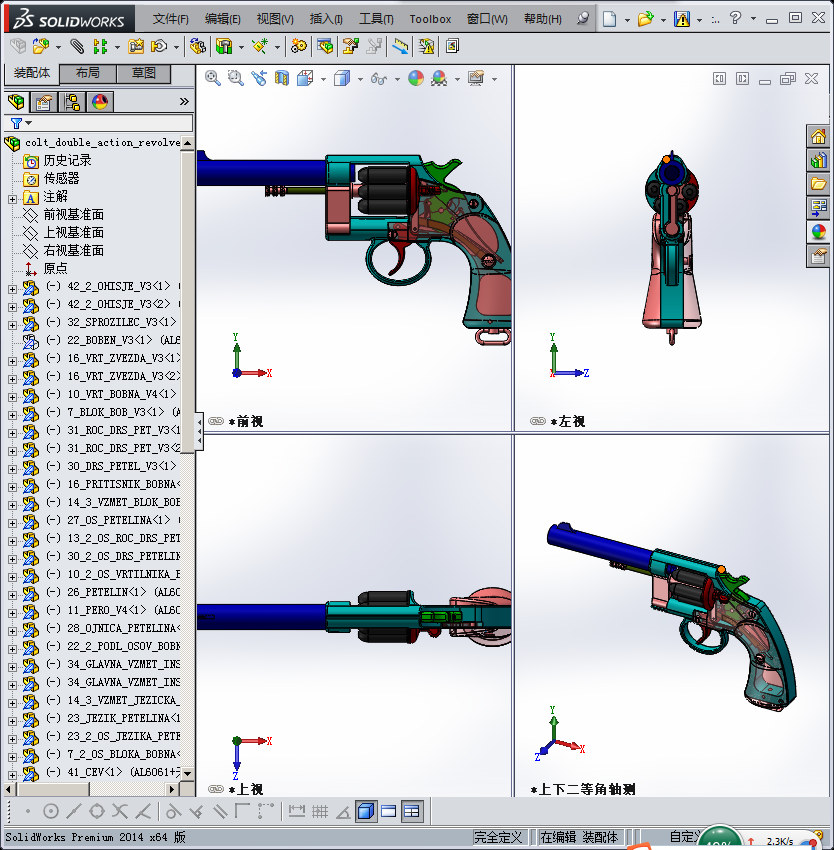Click the Help question mark icon
Image resolution: width=834 pixels, height=850 pixels.
735,18
